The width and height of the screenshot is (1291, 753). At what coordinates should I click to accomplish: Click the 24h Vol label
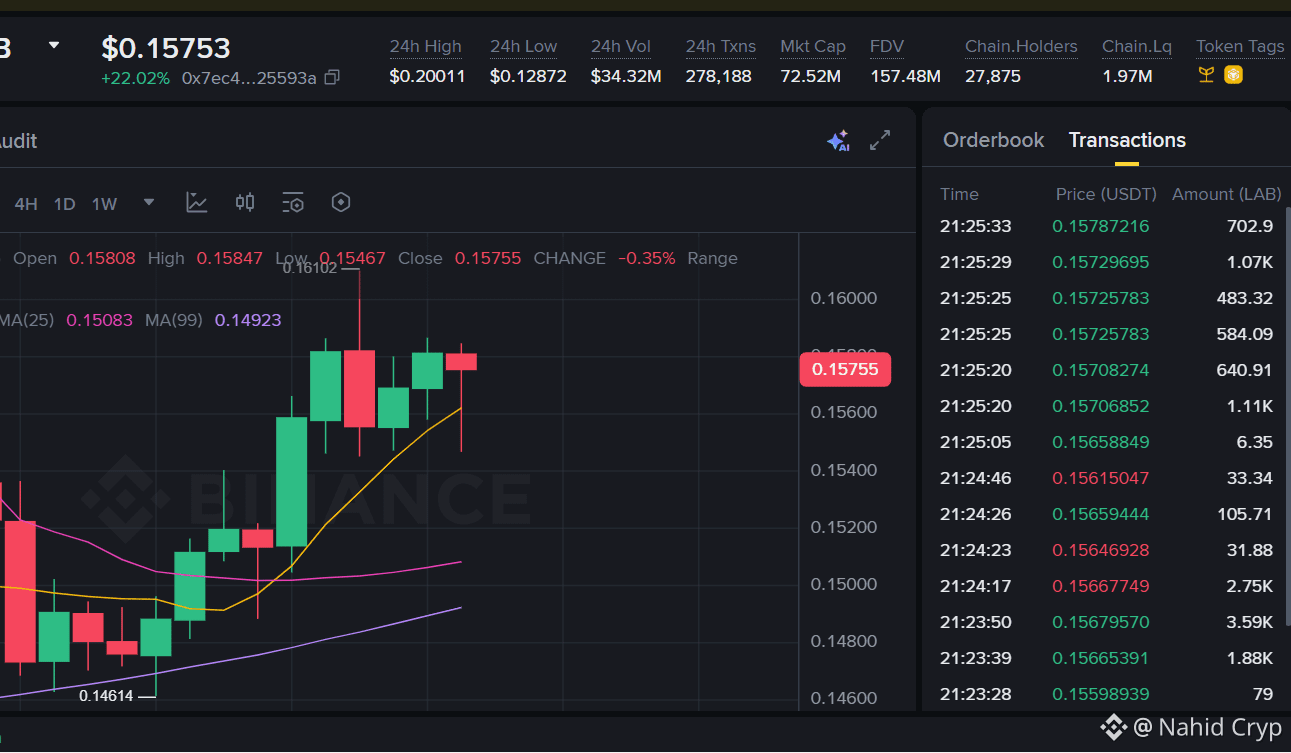tap(621, 46)
